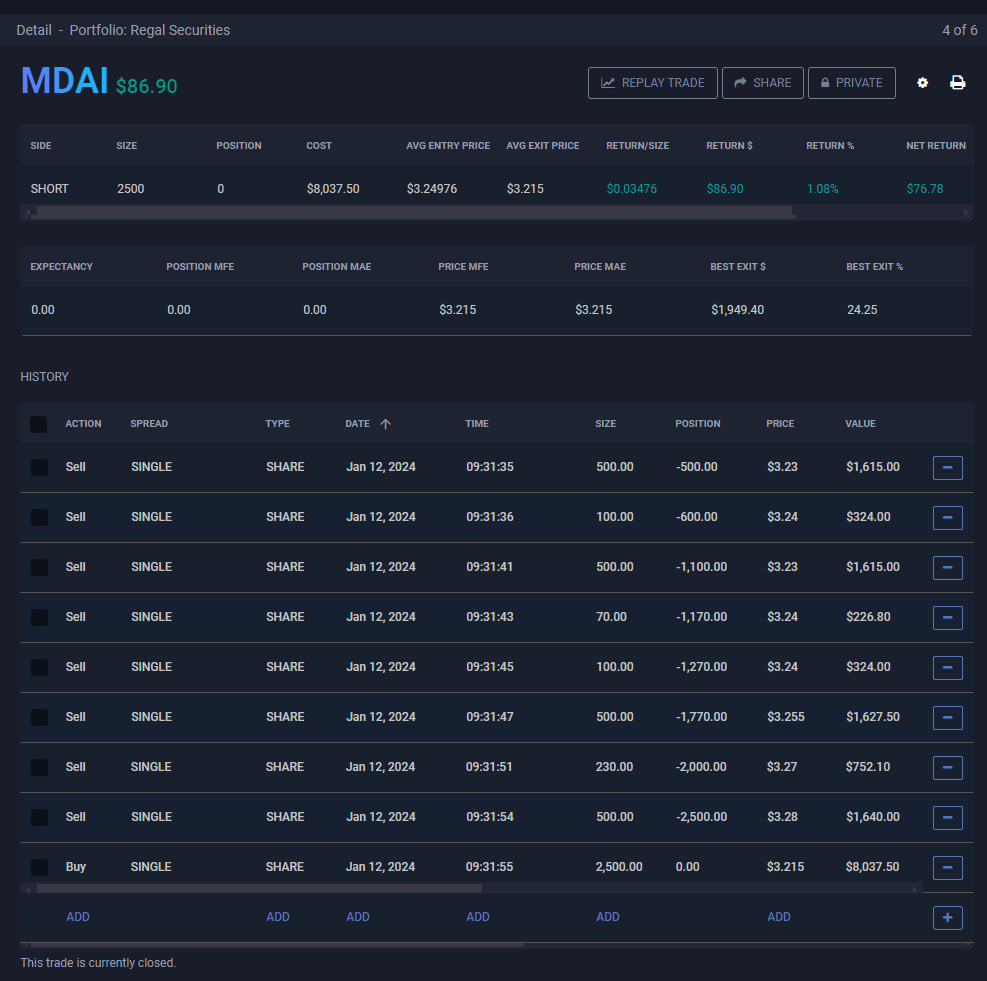Remove the 09:31:35 Sell history row
The height and width of the screenshot is (981, 987).
pyautogui.click(x=947, y=468)
